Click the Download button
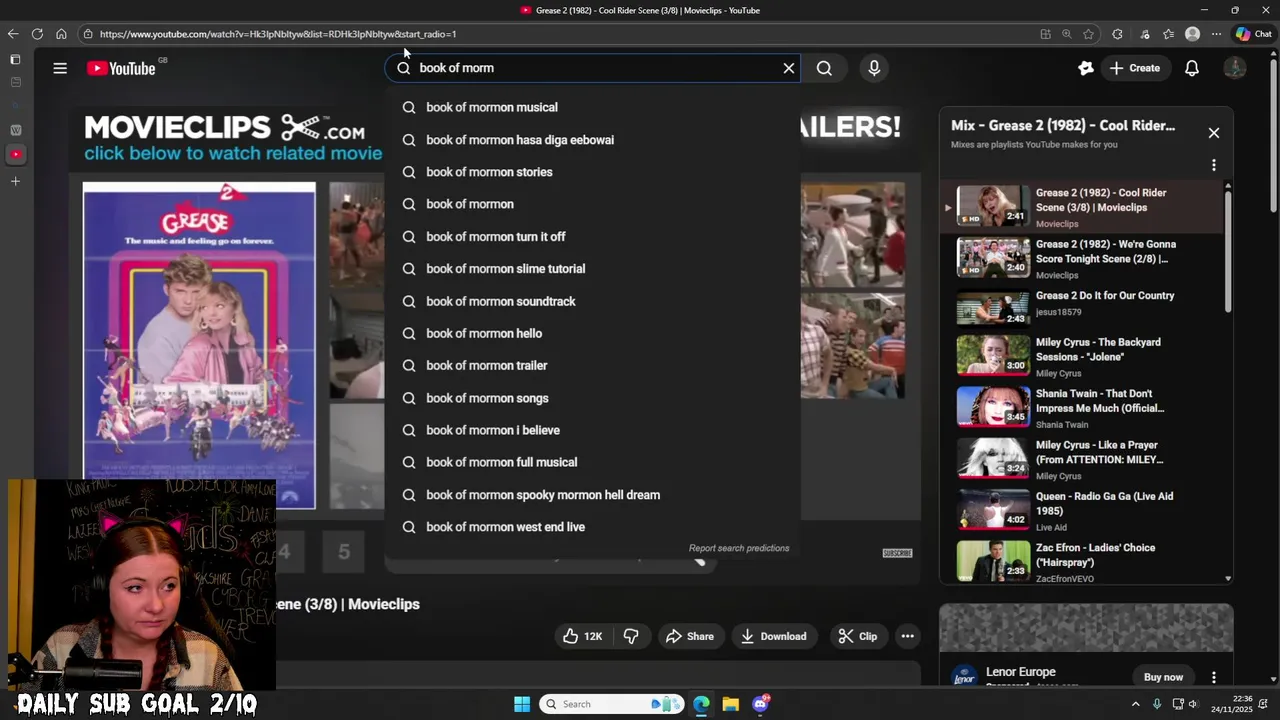 click(x=773, y=636)
